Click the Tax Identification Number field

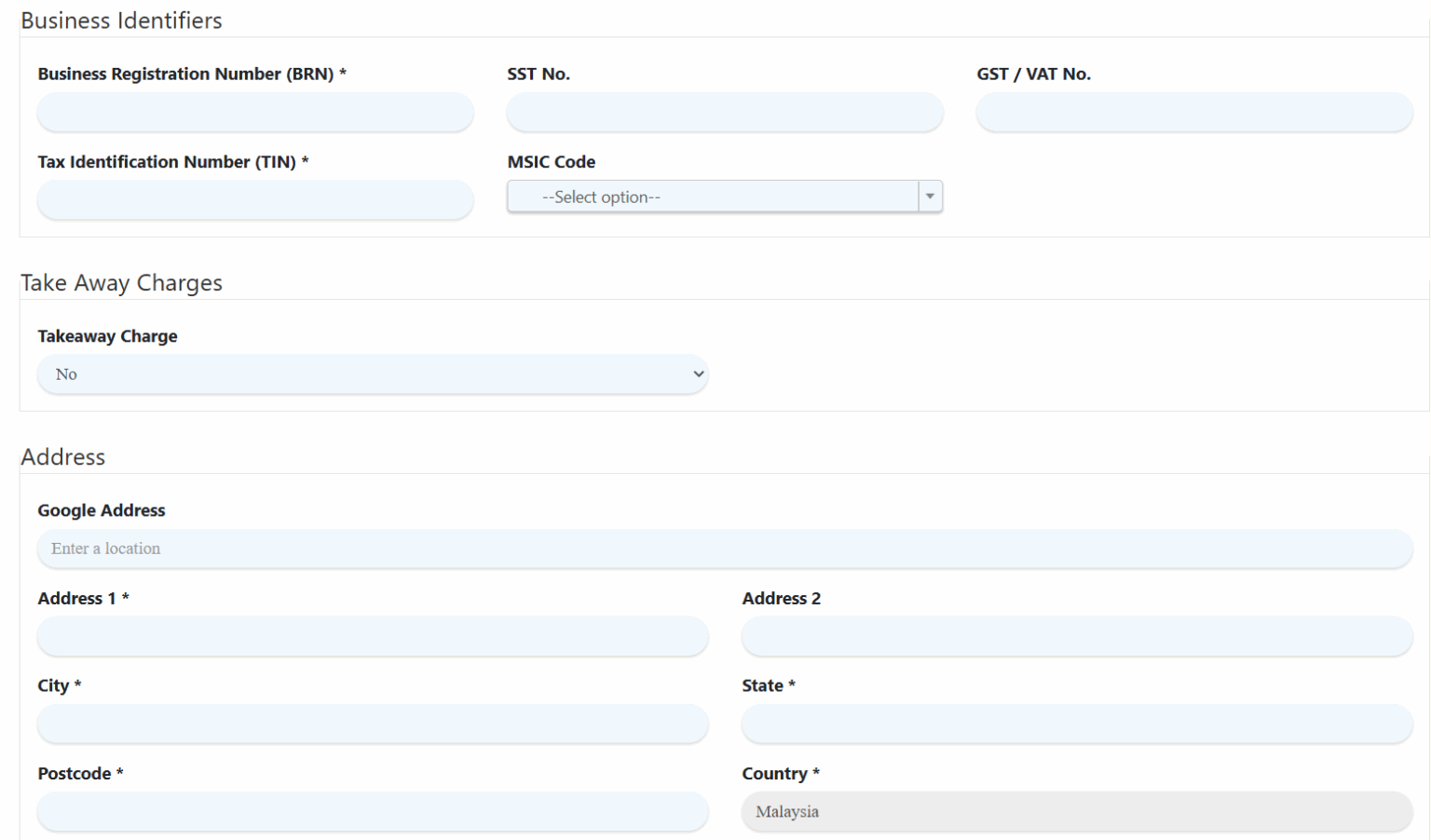click(254, 199)
